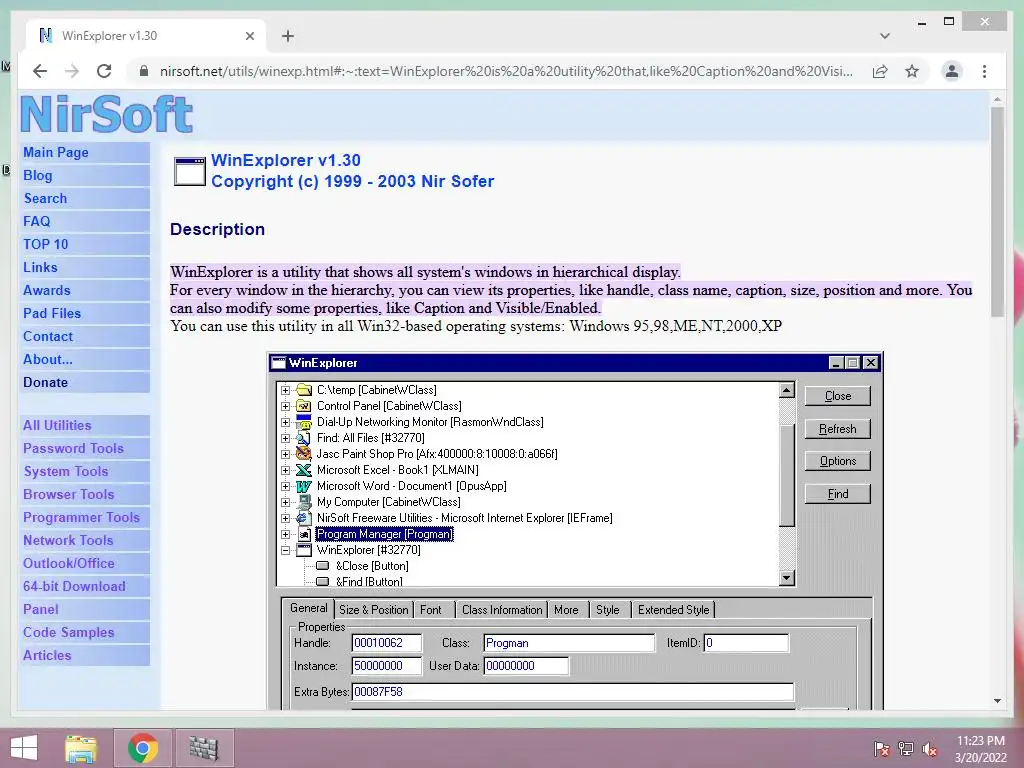This screenshot has width=1024, height=768.
Task: Click the flag notification tray icon
Action: pyautogui.click(x=882, y=748)
